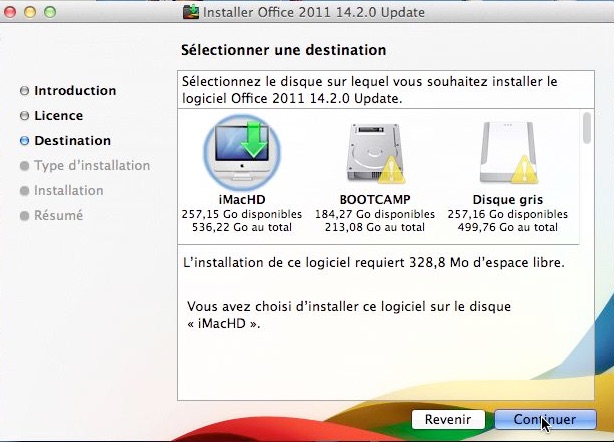Viewport: 614px width, 442px height.
Task: Zoom the window with green button
Action: click(50, 12)
